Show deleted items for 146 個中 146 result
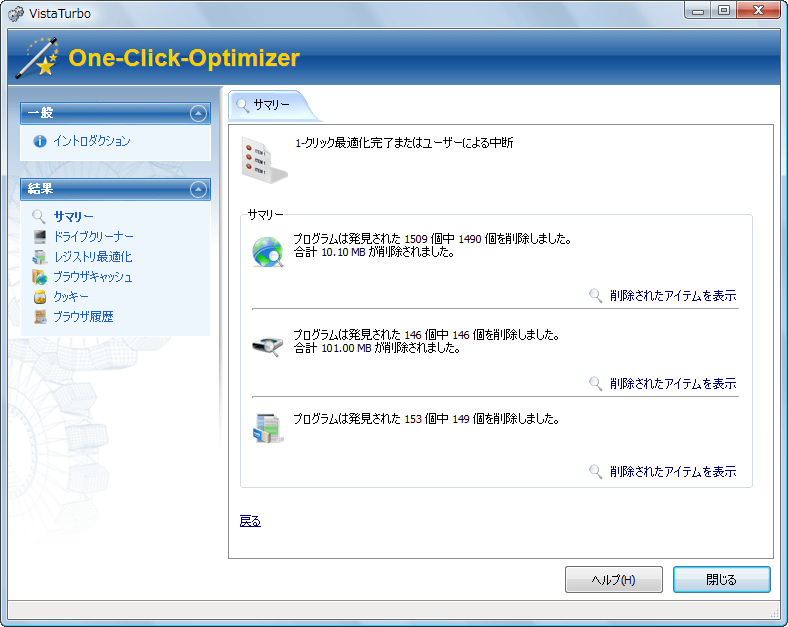The width and height of the screenshot is (788, 627). tap(673, 383)
